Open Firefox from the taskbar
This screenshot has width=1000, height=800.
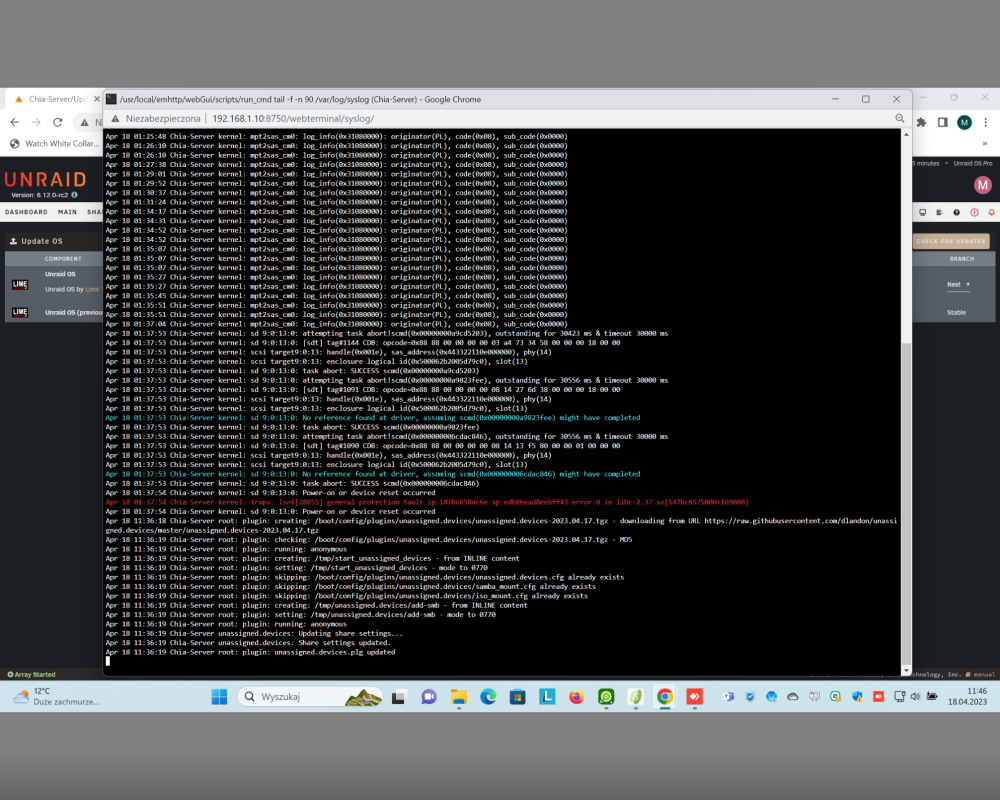click(577, 697)
